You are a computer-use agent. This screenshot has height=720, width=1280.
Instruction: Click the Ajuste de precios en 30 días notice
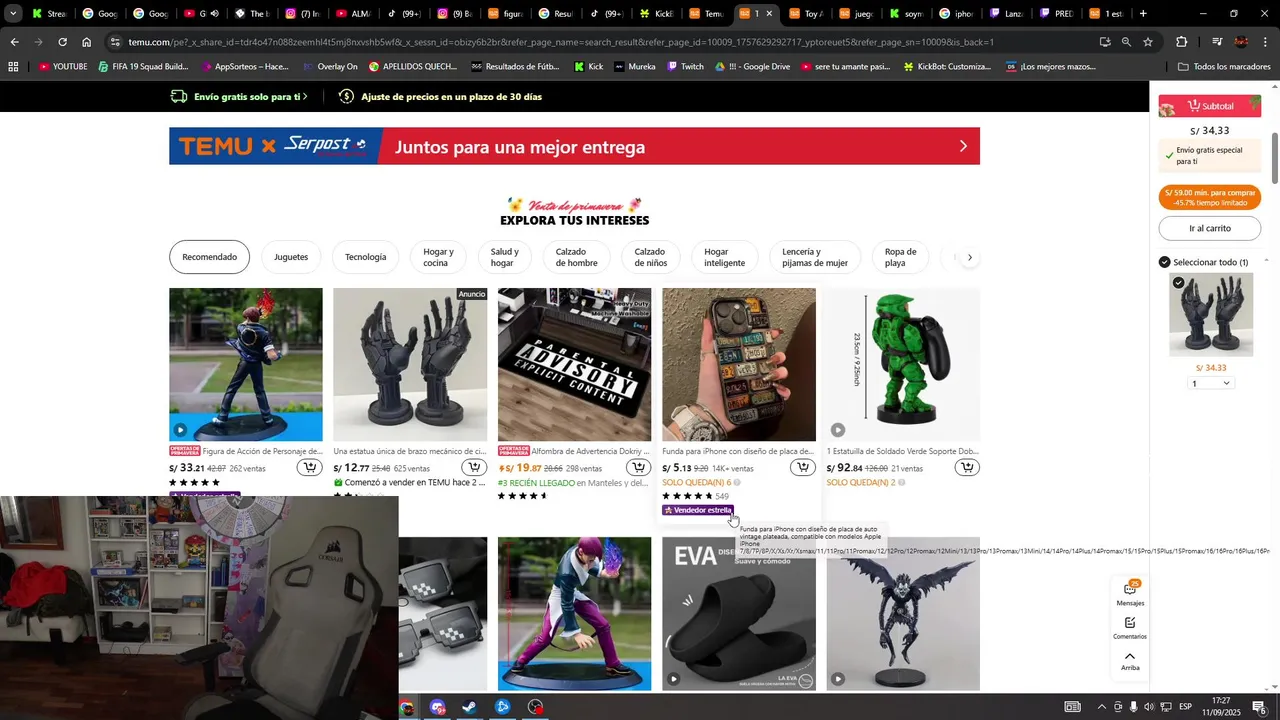[x=441, y=97]
